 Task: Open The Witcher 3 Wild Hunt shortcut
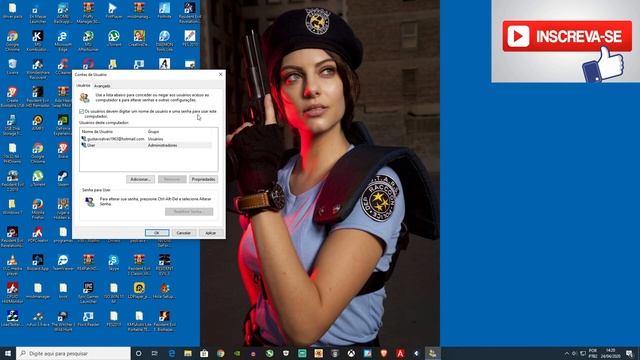click(x=63, y=321)
